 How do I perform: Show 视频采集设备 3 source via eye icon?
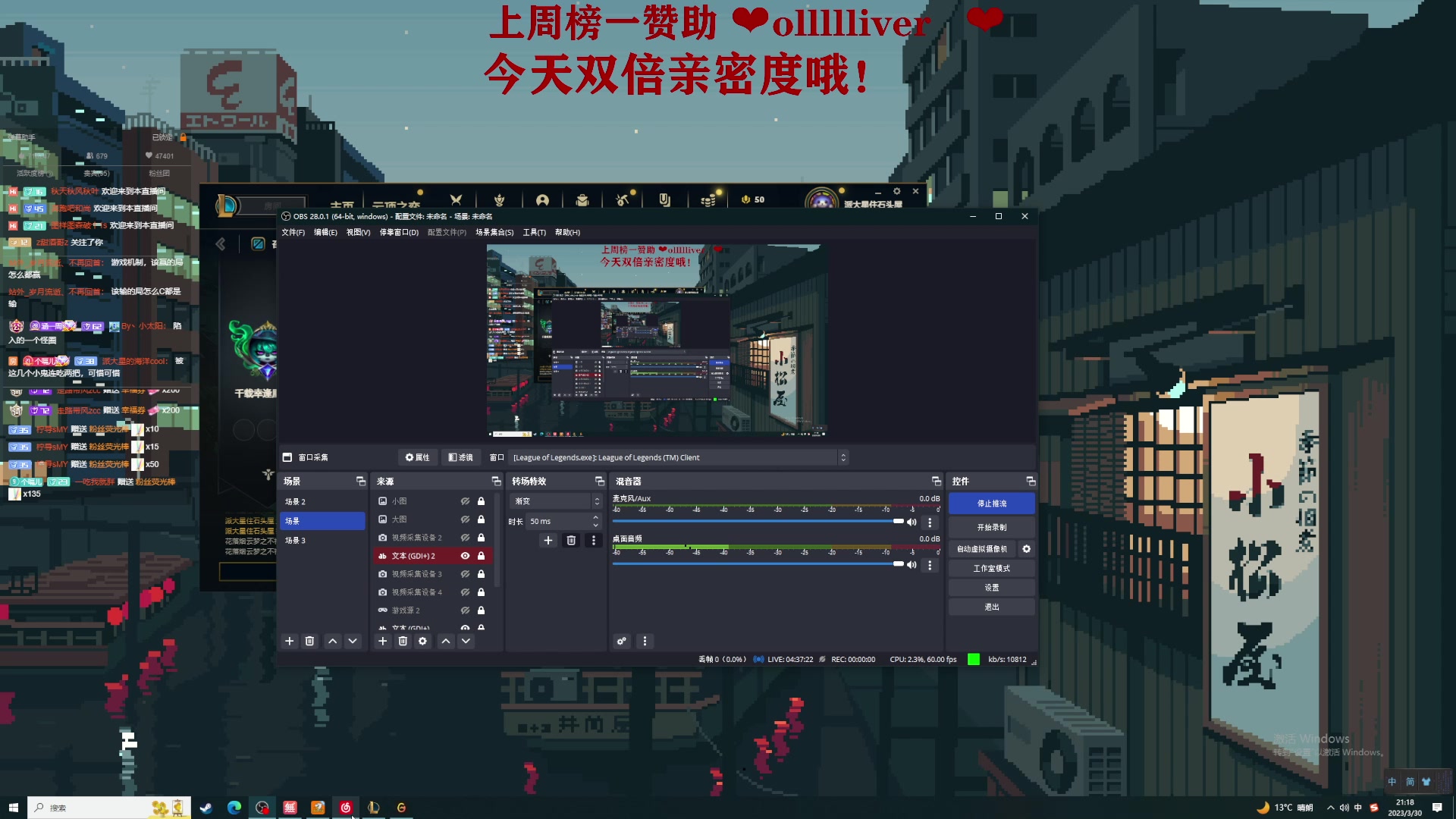click(x=465, y=574)
